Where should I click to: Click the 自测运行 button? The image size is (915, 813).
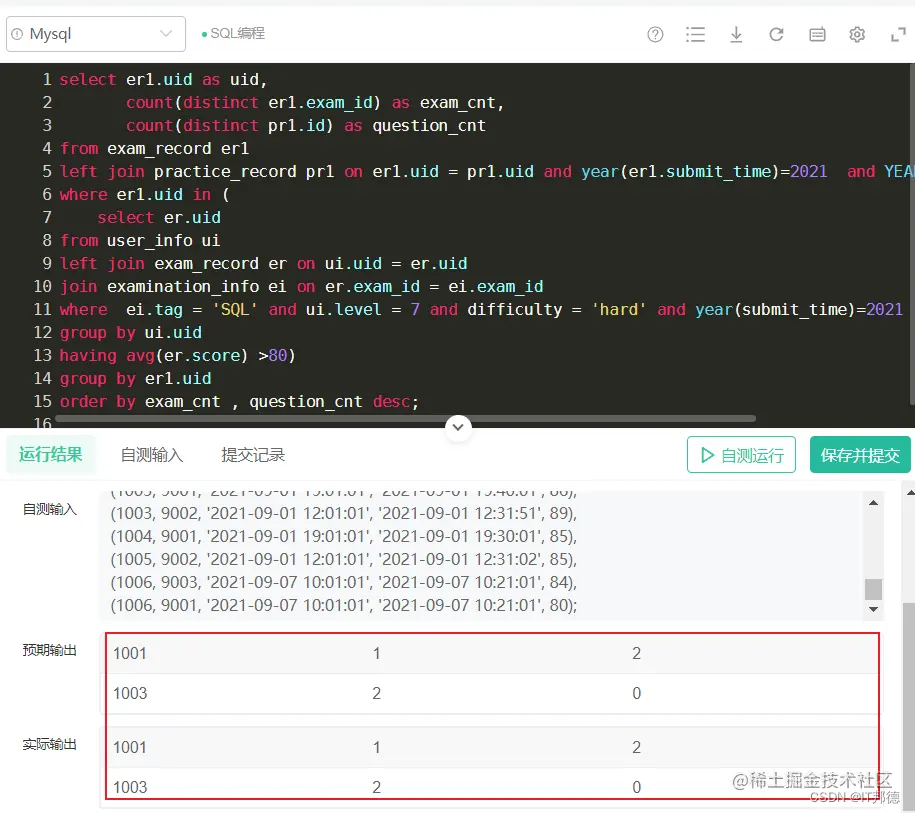coord(741,455)
